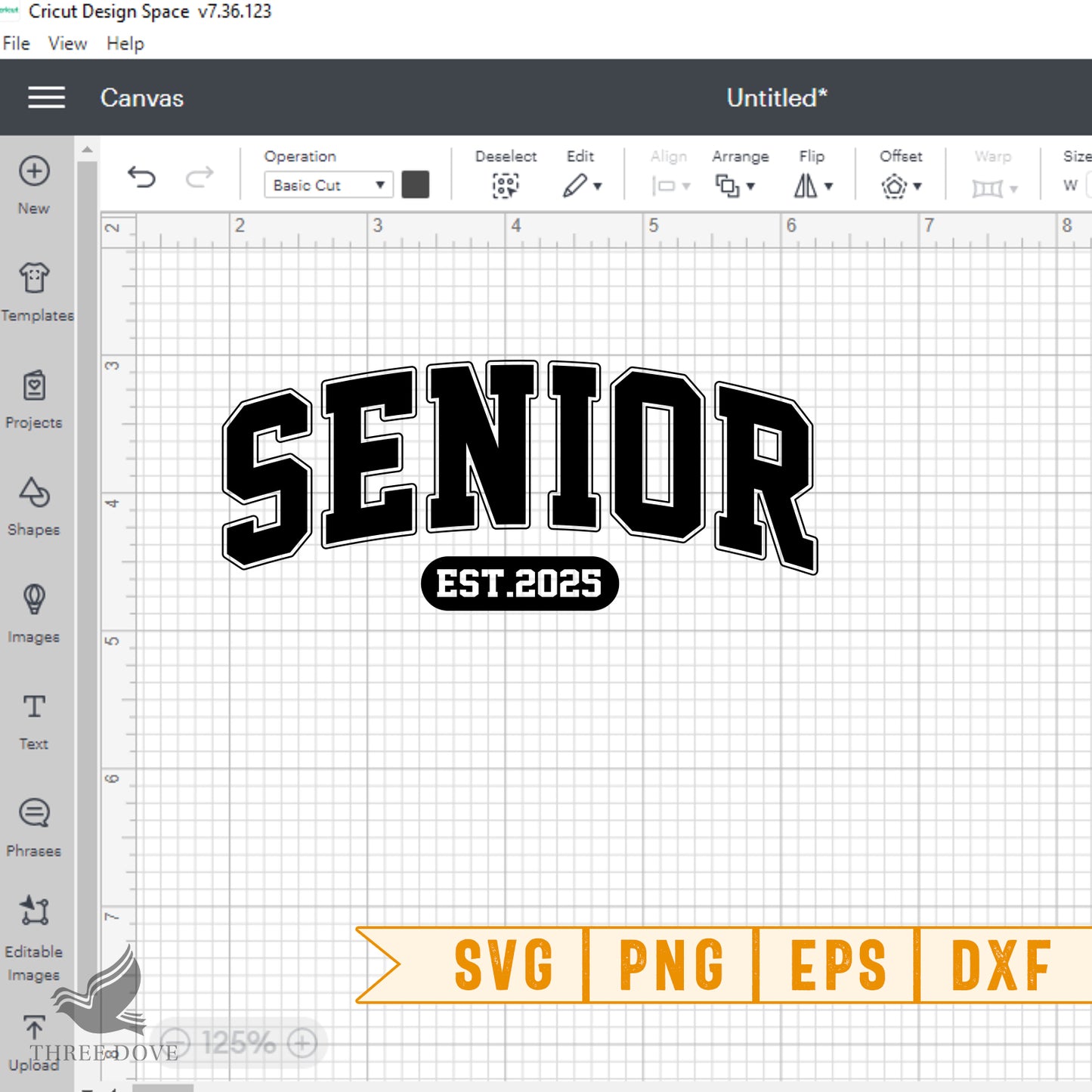Click the Deselect icon
Viewport: 1092px width, 1092px height.
[506, 186]
